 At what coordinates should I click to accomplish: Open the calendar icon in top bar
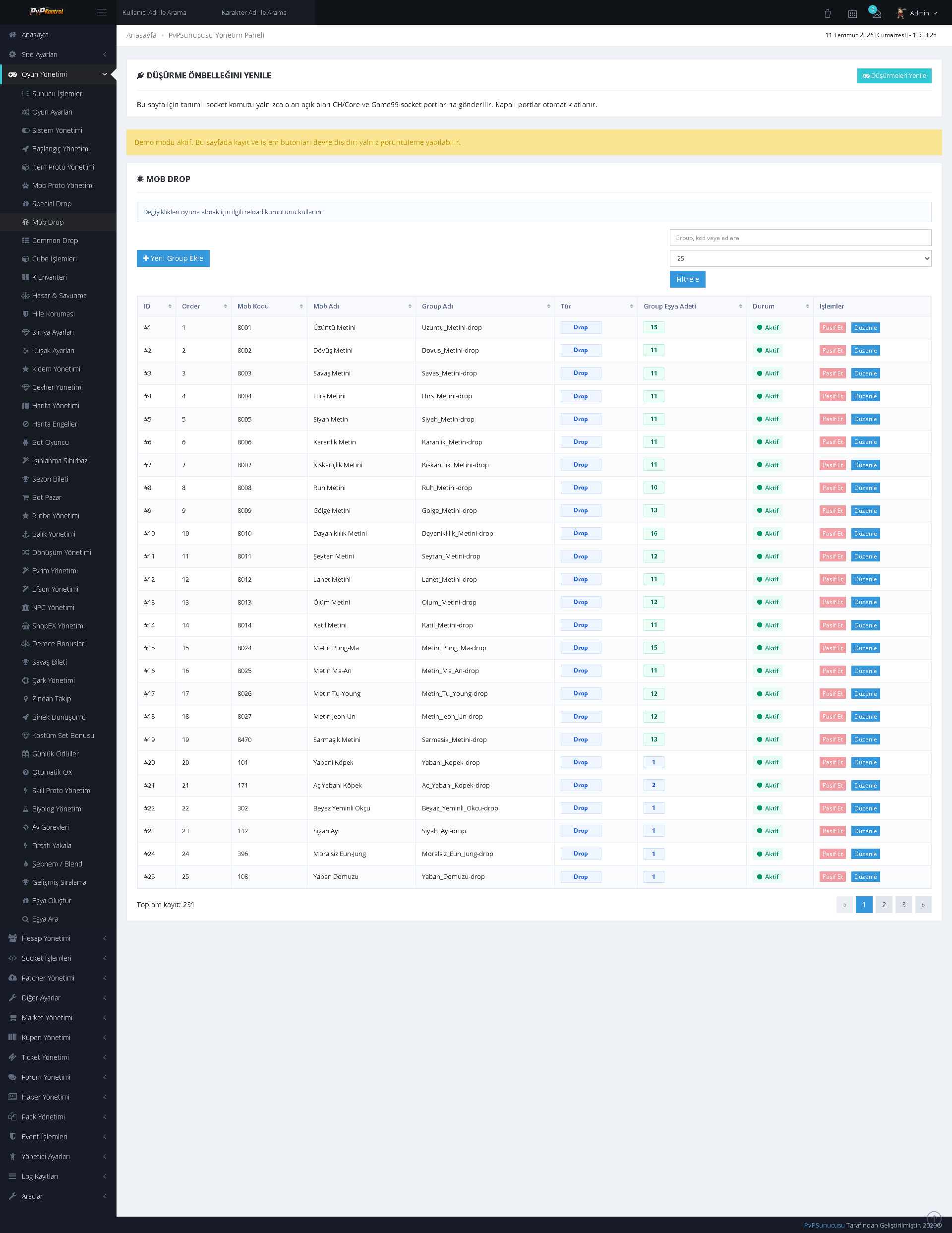pos(853,13)
